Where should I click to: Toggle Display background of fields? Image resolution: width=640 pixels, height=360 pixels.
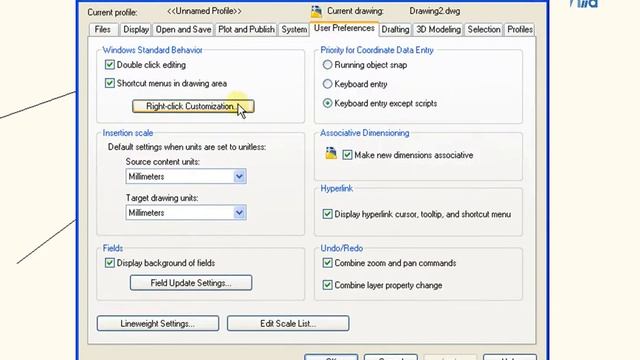coord(109,263)
